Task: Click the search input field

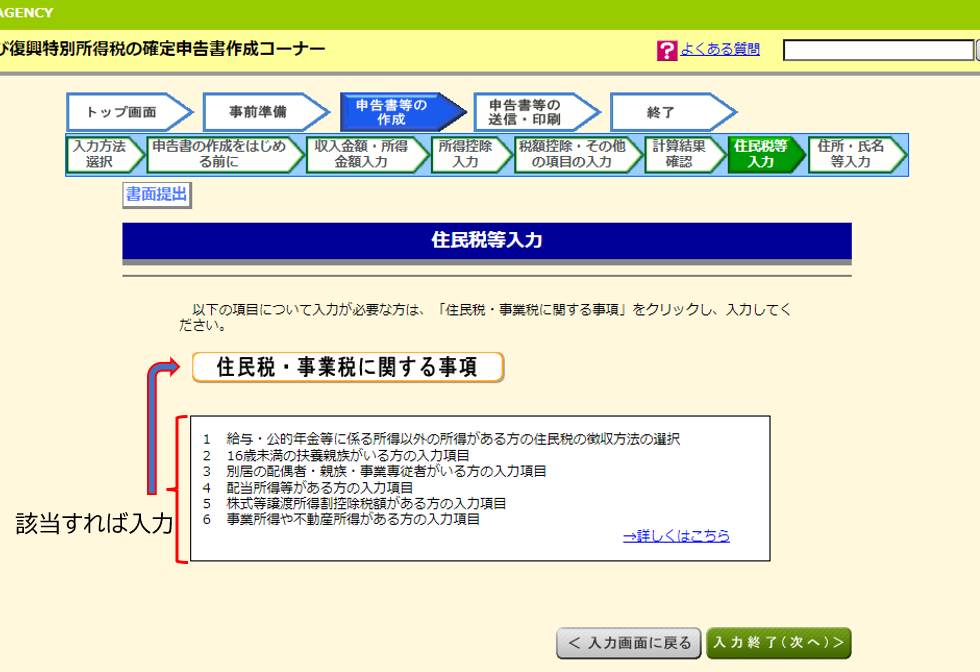Action: click(x=878, y=50)
